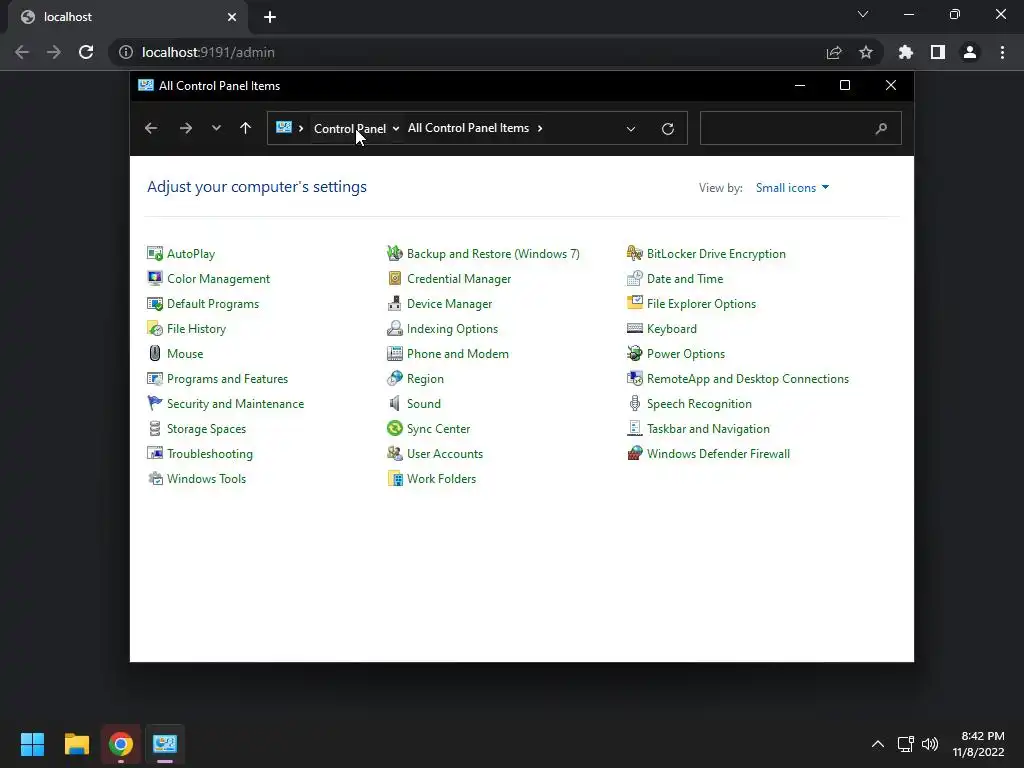Click the BitLocker Drive Encryption icon
The height and width of the screenshot is (768, 1024).
pyautogui.click(x=635, y=253)
